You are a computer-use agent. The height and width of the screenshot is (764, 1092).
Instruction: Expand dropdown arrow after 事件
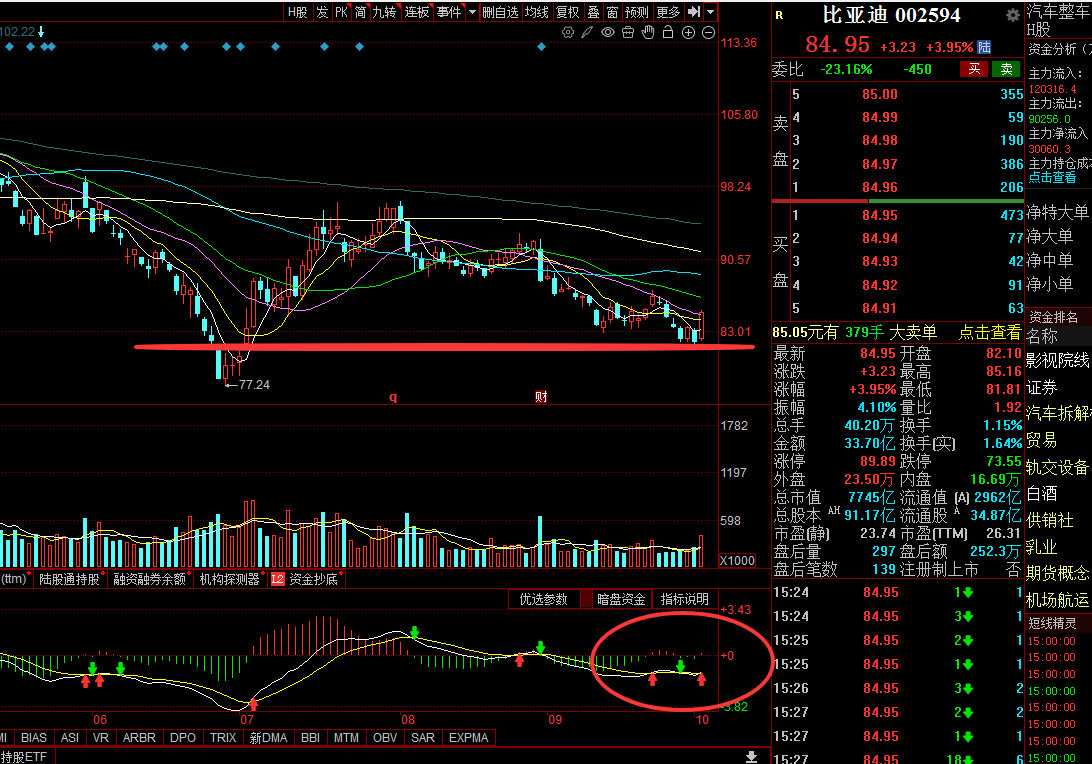click(x=472, y=12)
